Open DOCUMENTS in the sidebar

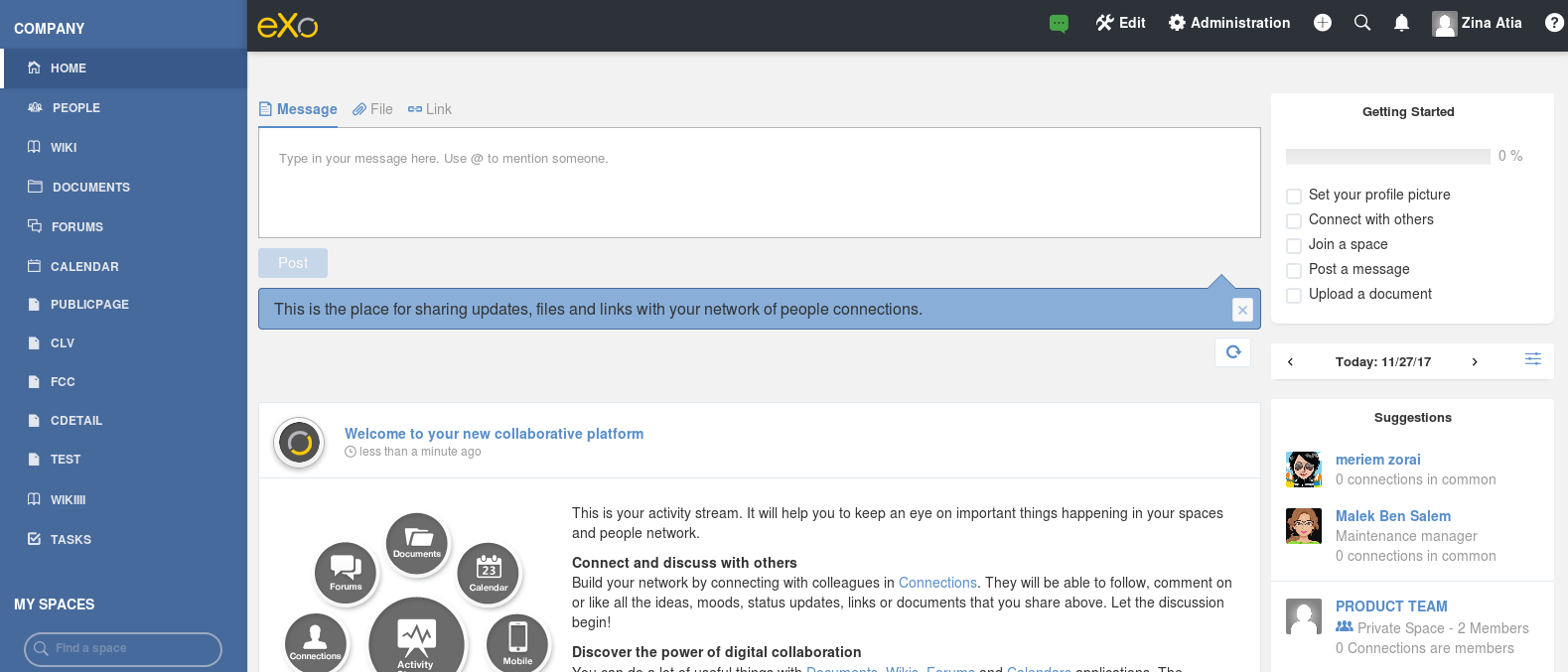[123, 188]
